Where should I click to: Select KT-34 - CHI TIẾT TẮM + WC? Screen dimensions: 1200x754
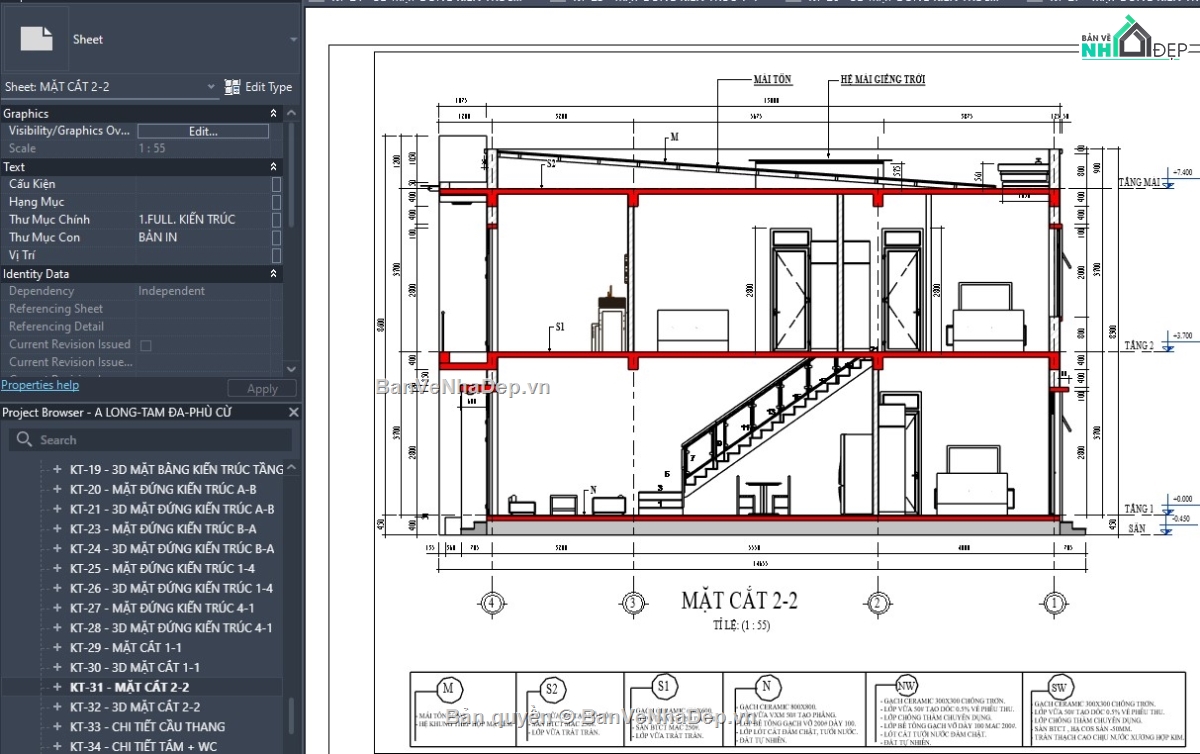click(144, 746)
